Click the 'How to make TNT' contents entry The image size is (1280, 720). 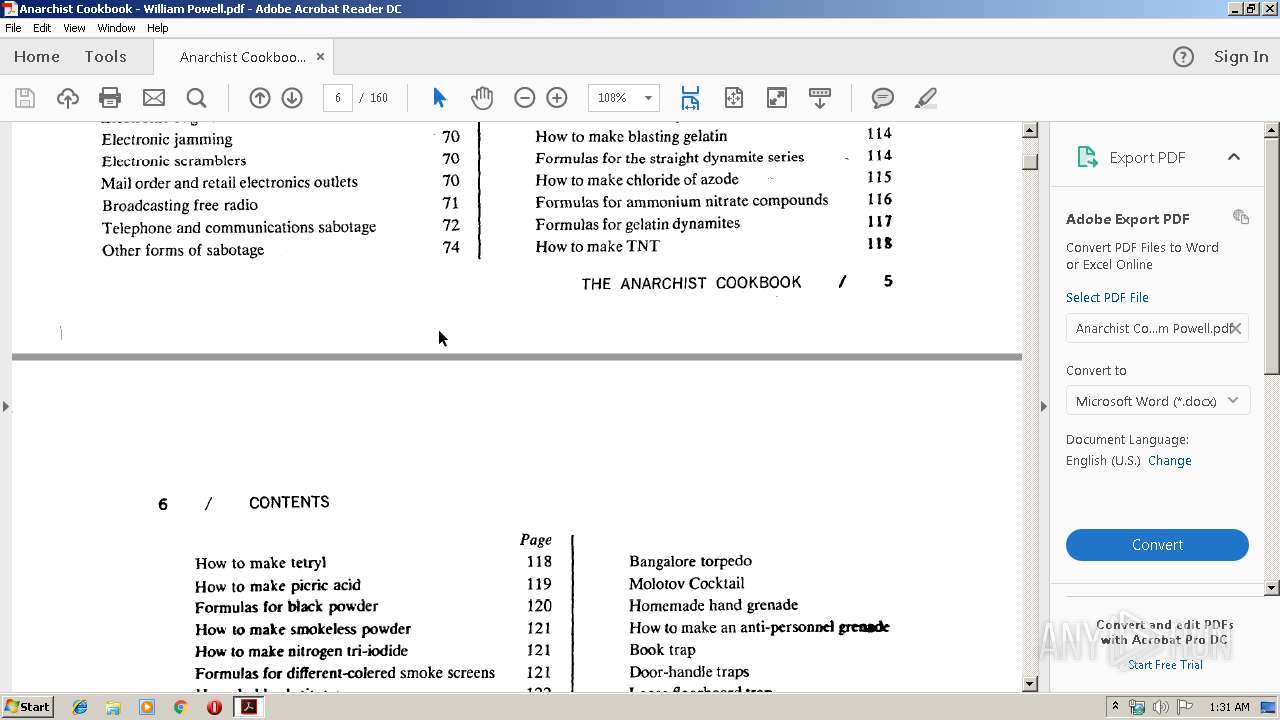click(x=598, y=246)
